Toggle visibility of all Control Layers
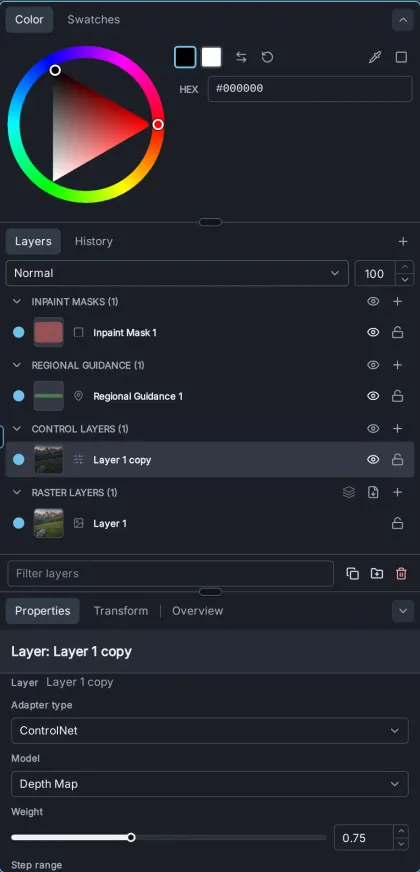The image size is (420, 872). 373,429
